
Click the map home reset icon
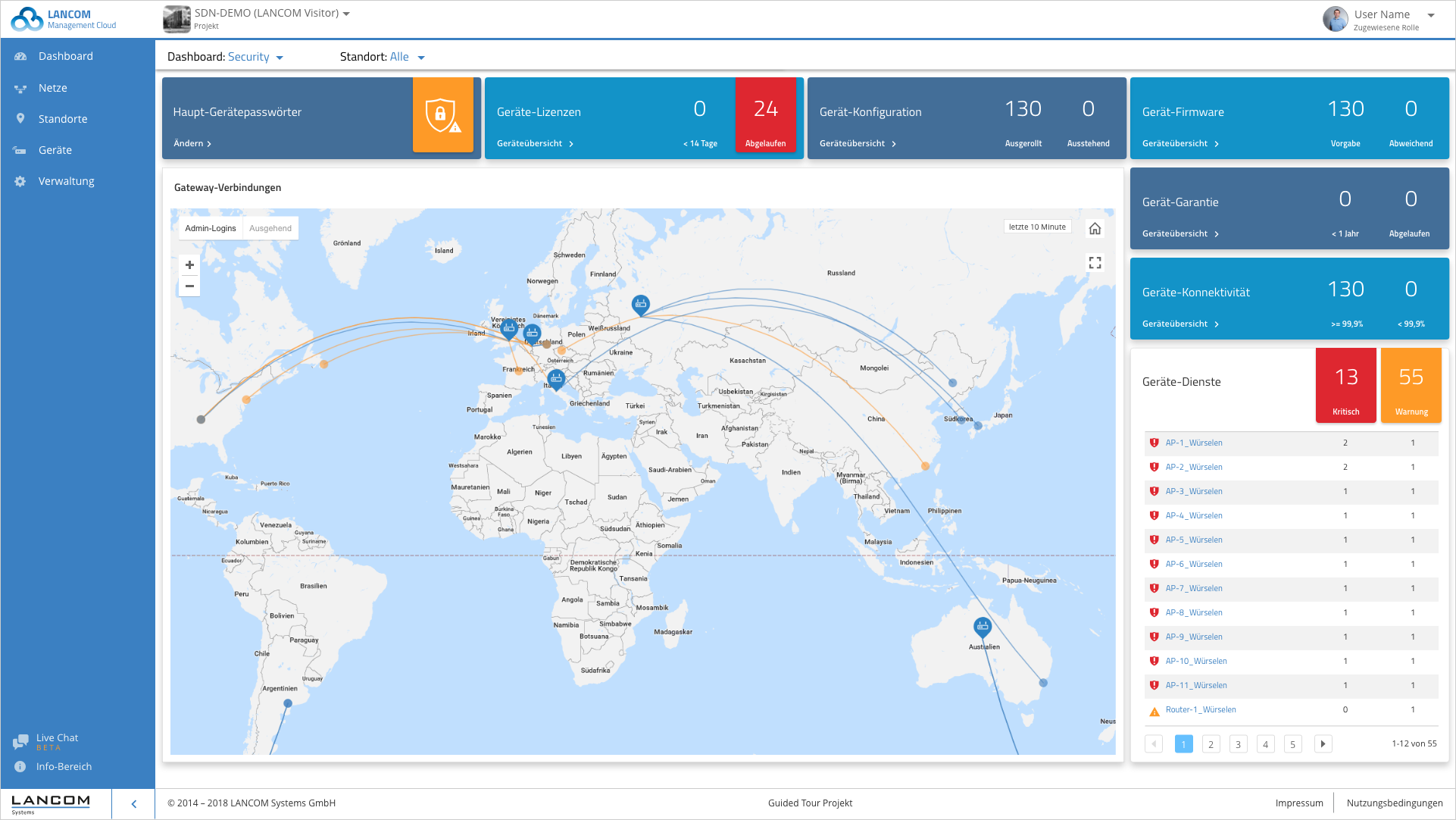point(1095,228)
